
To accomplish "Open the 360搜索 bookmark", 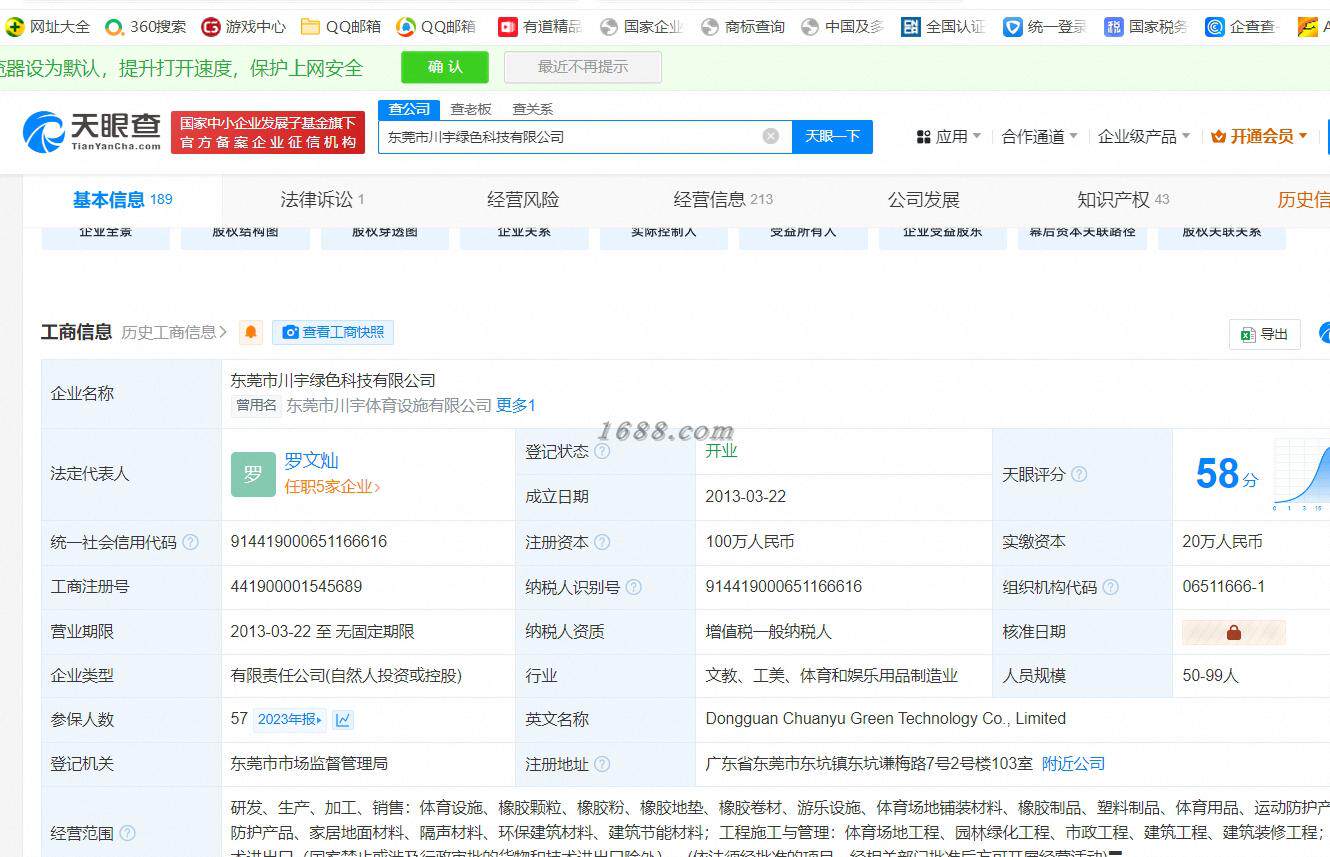I will (146, 27).
